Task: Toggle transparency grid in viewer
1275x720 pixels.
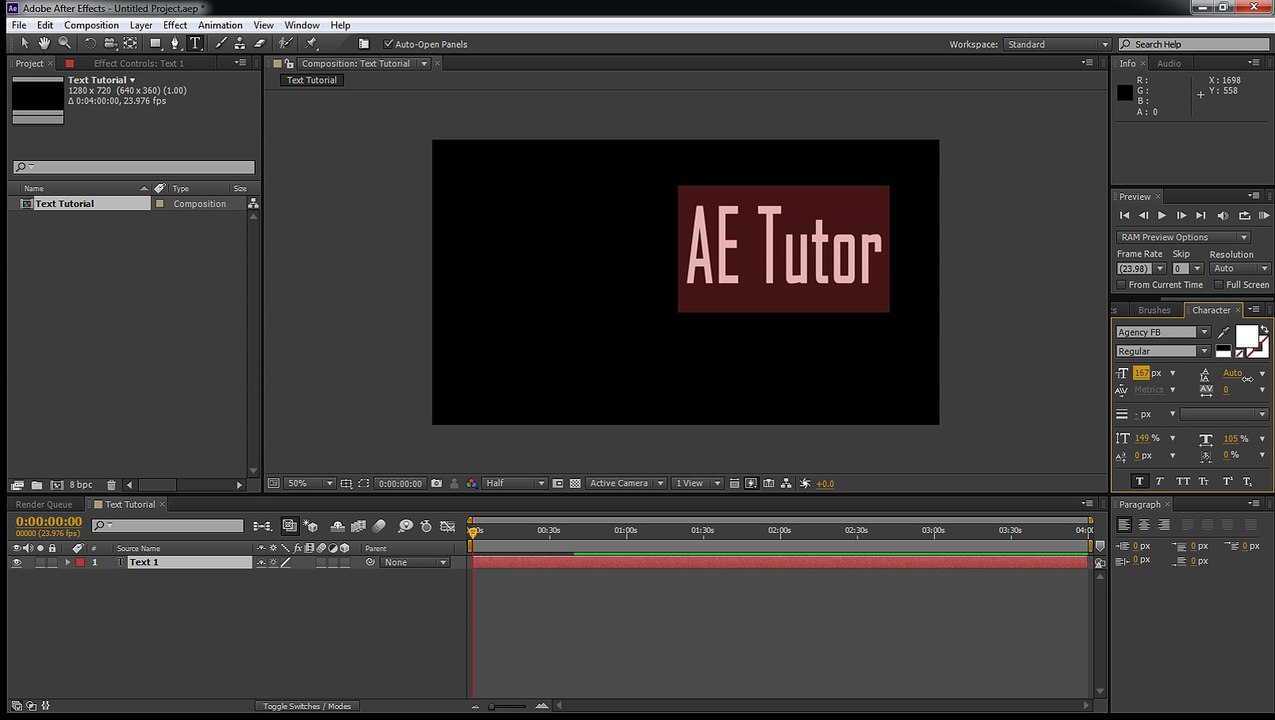Action: point(575,483)
